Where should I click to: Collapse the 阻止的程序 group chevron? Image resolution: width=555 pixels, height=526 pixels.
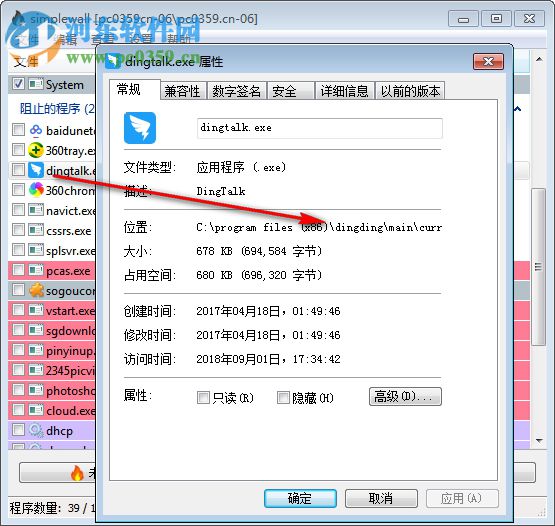[x=517, y=109]
